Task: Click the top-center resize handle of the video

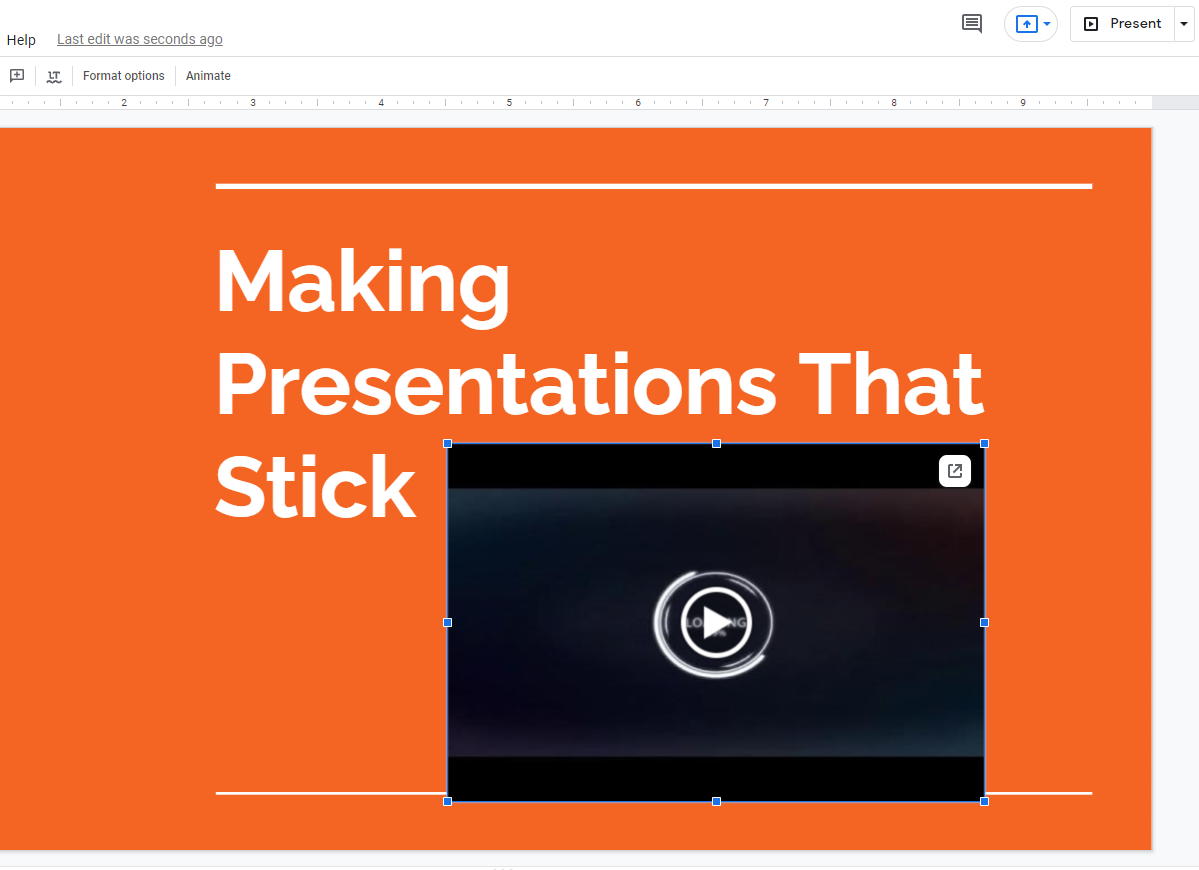Action: pos(716,443)
